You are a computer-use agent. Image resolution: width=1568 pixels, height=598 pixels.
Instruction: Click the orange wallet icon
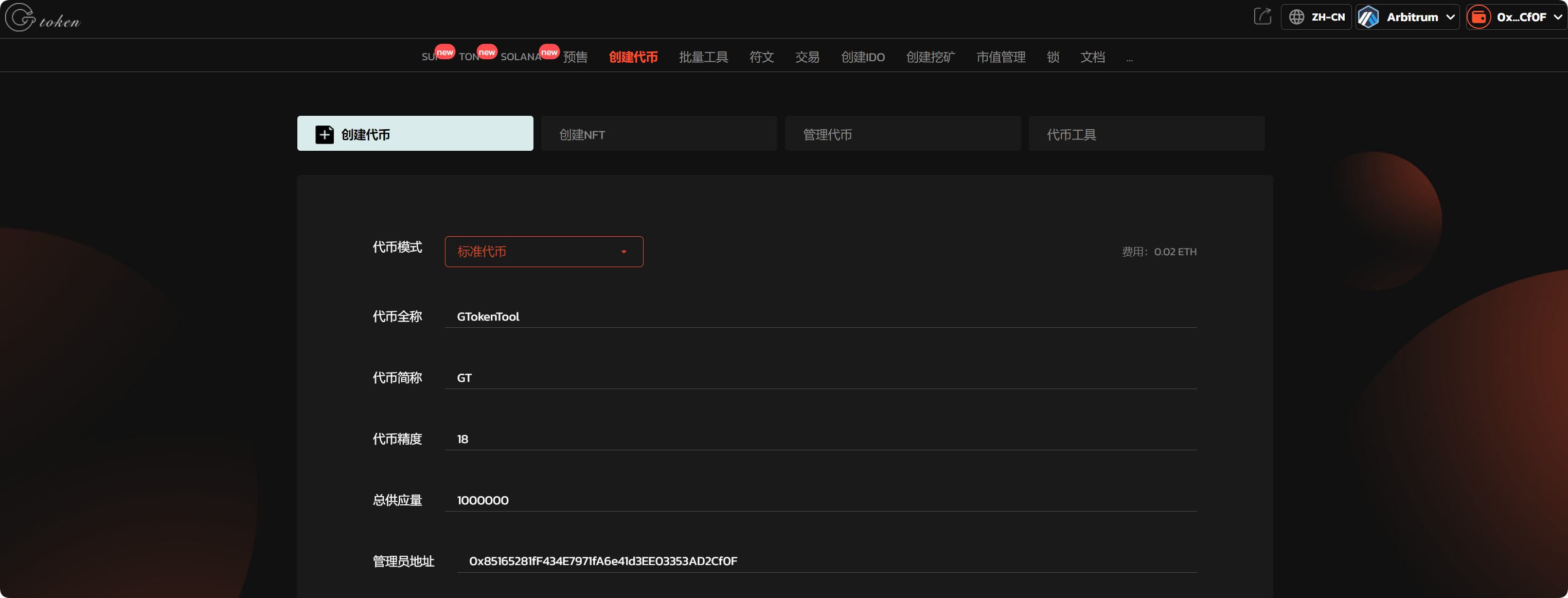tap(1478, 17)
